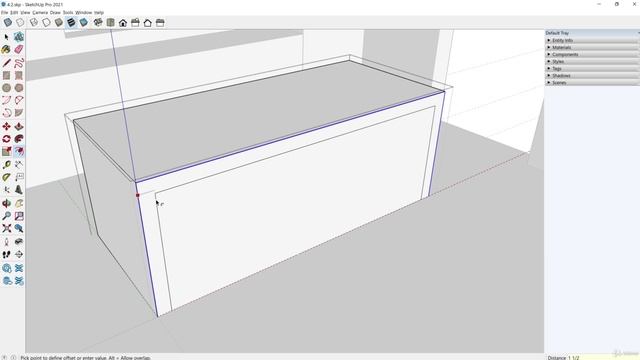Select the Scale tool

click(7, 151)
